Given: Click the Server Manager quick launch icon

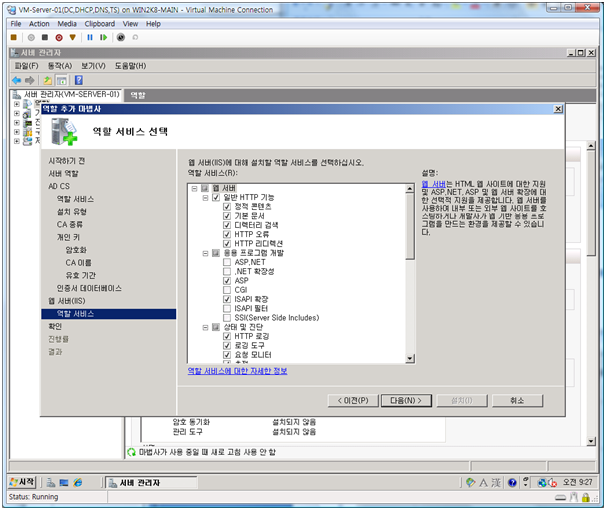Looking at the screenshot, I should [x=51, y=483].
